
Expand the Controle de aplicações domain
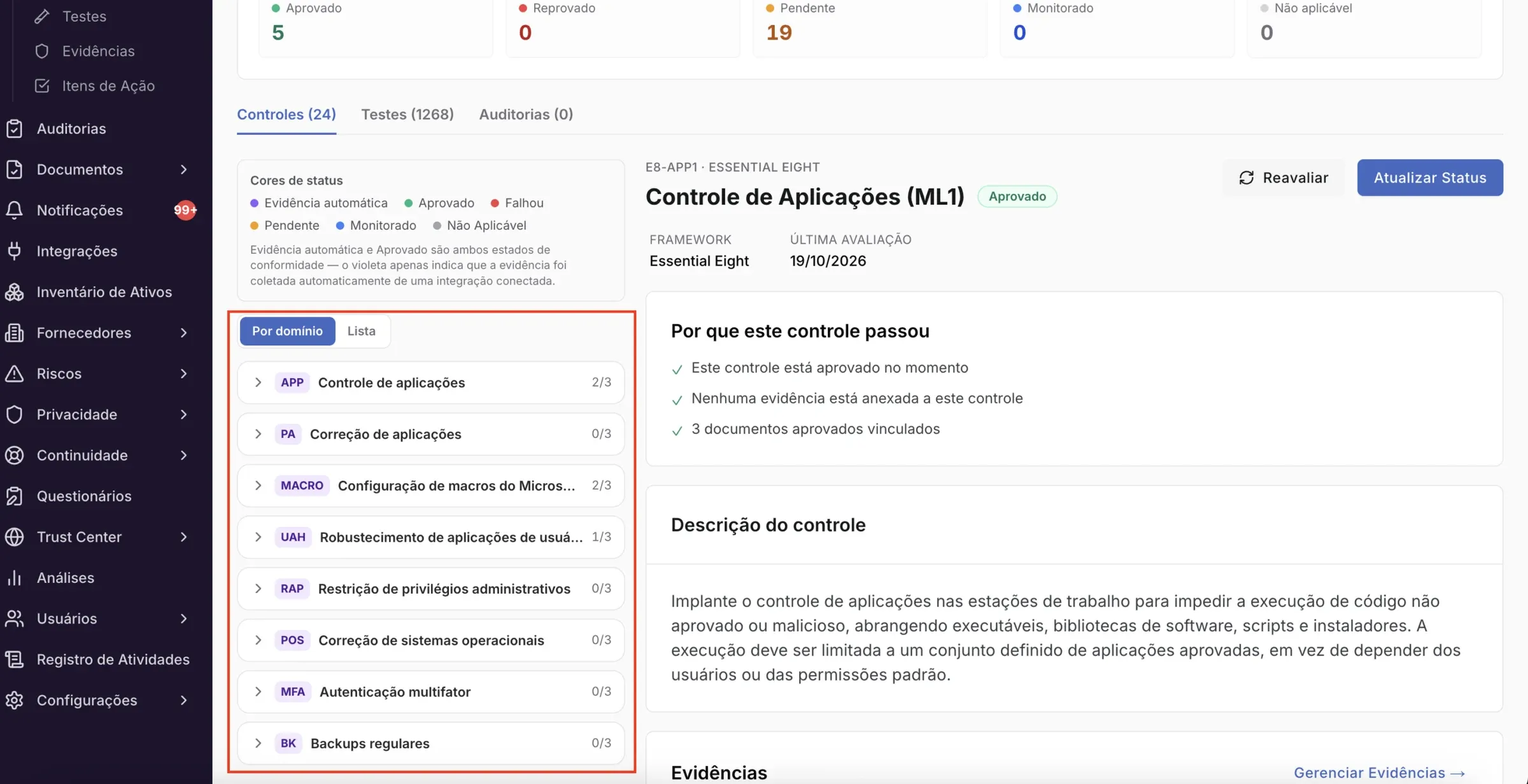[430, 382]
